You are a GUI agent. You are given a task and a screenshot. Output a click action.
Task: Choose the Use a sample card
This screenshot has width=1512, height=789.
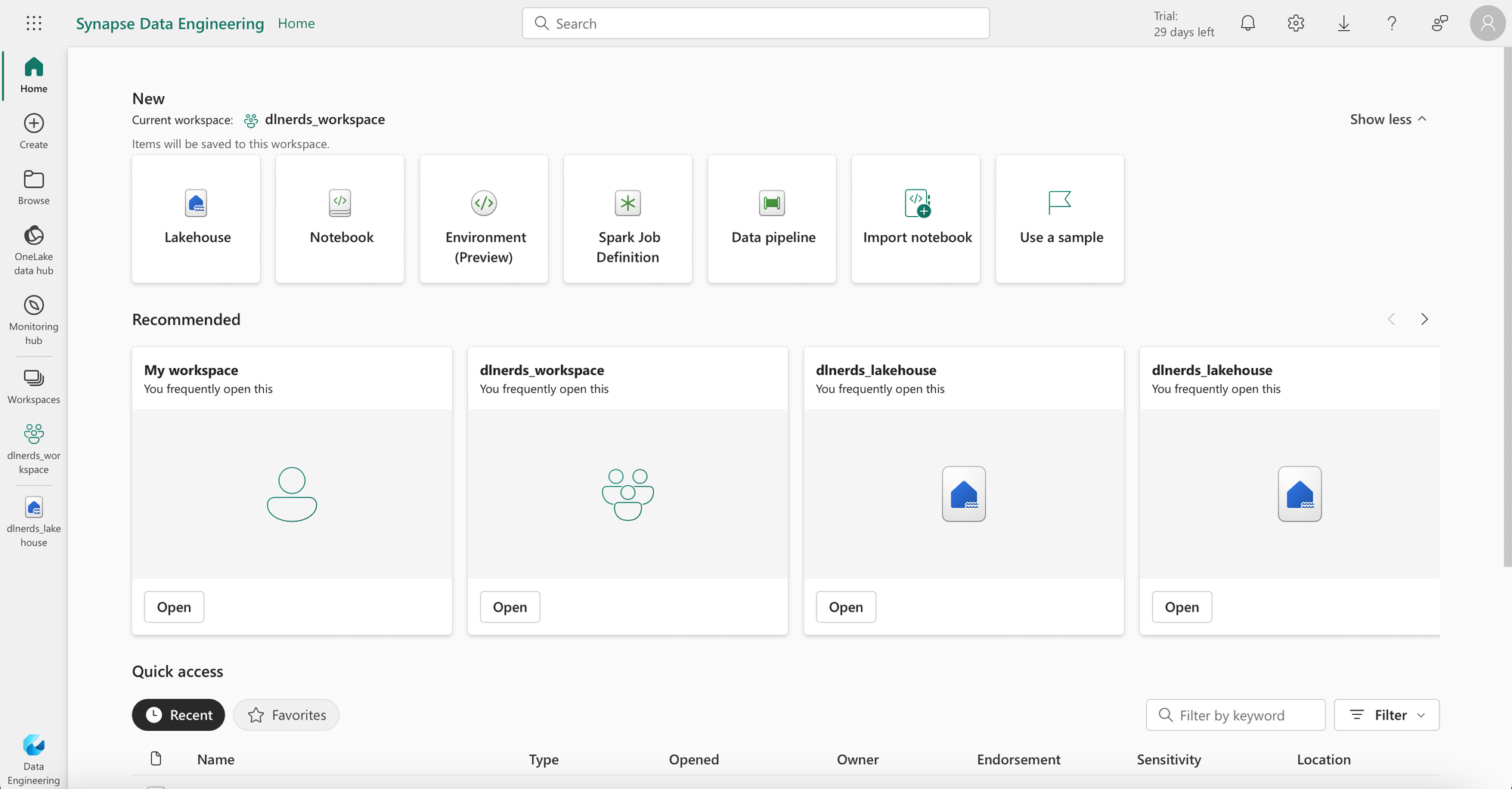coord(1060,219)
